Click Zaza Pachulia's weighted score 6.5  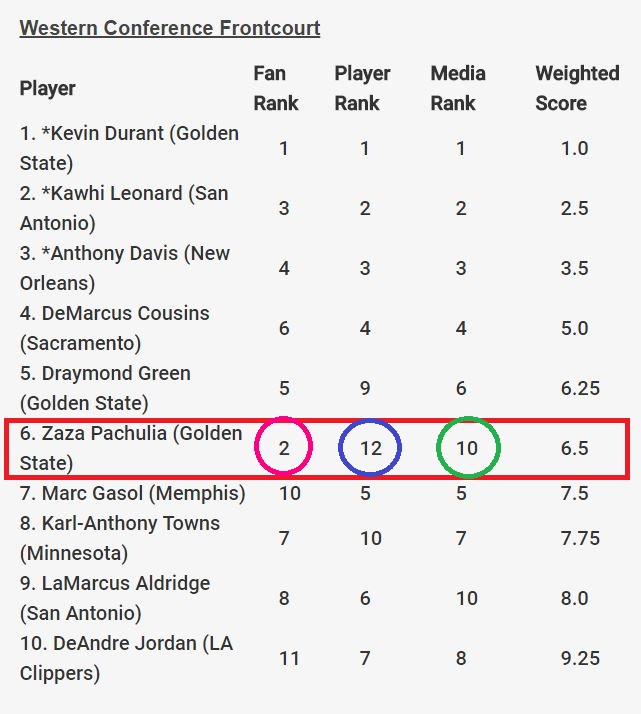pos(575,448)
